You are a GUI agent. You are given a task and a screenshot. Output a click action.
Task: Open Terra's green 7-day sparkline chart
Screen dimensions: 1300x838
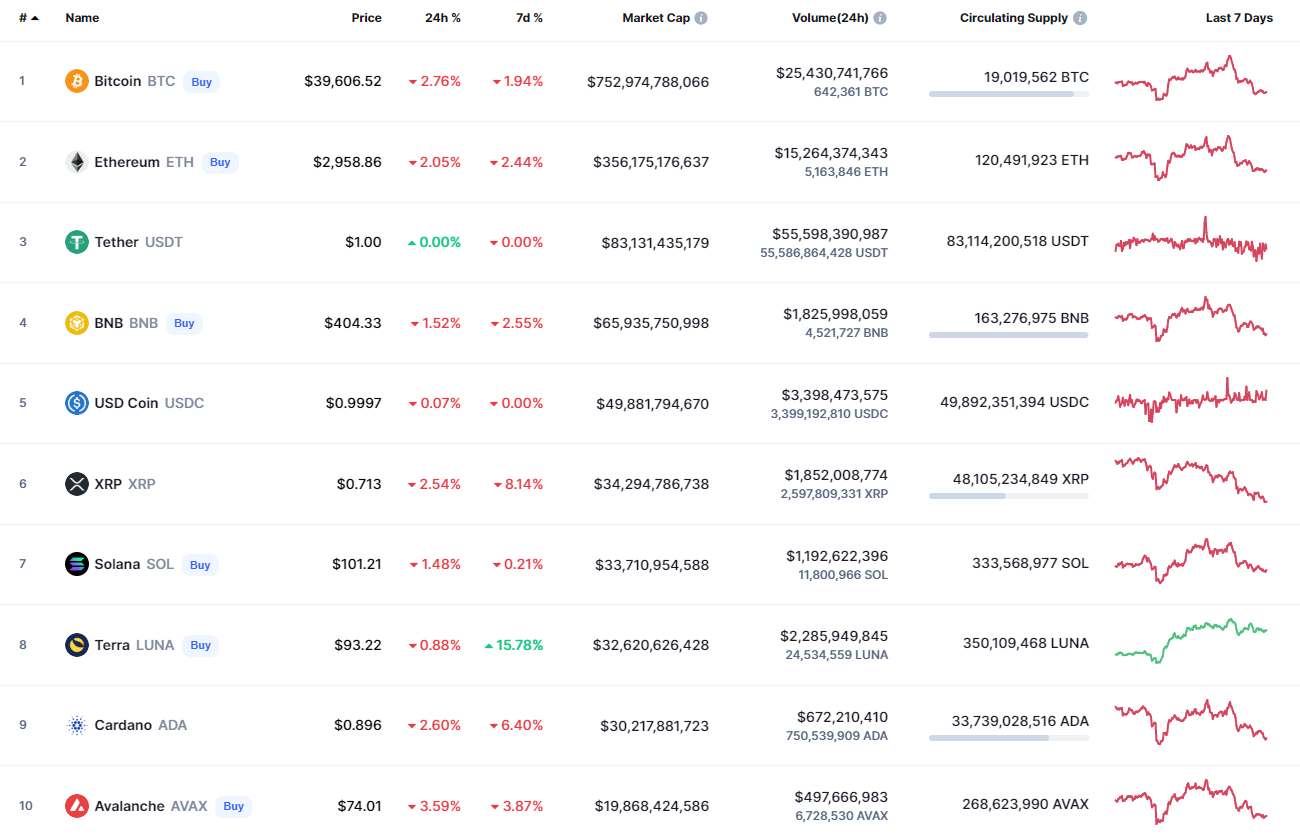(1190, 640)
